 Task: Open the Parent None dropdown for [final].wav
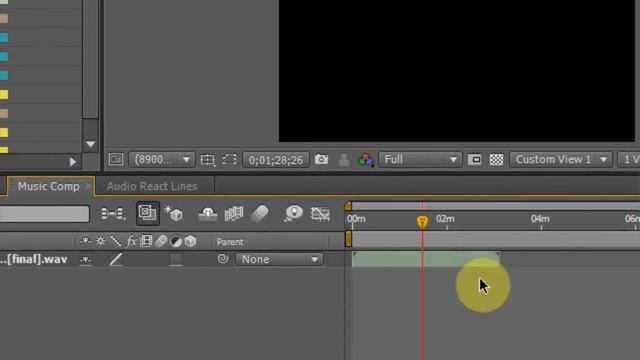click(280, 260)
